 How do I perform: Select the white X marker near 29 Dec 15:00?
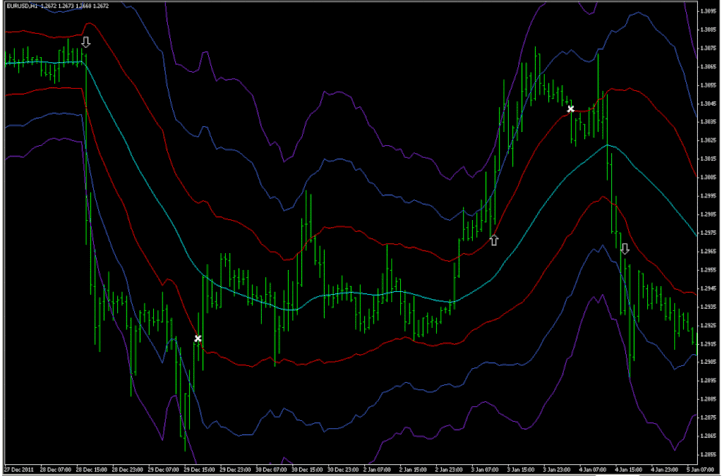click(198, 338)
